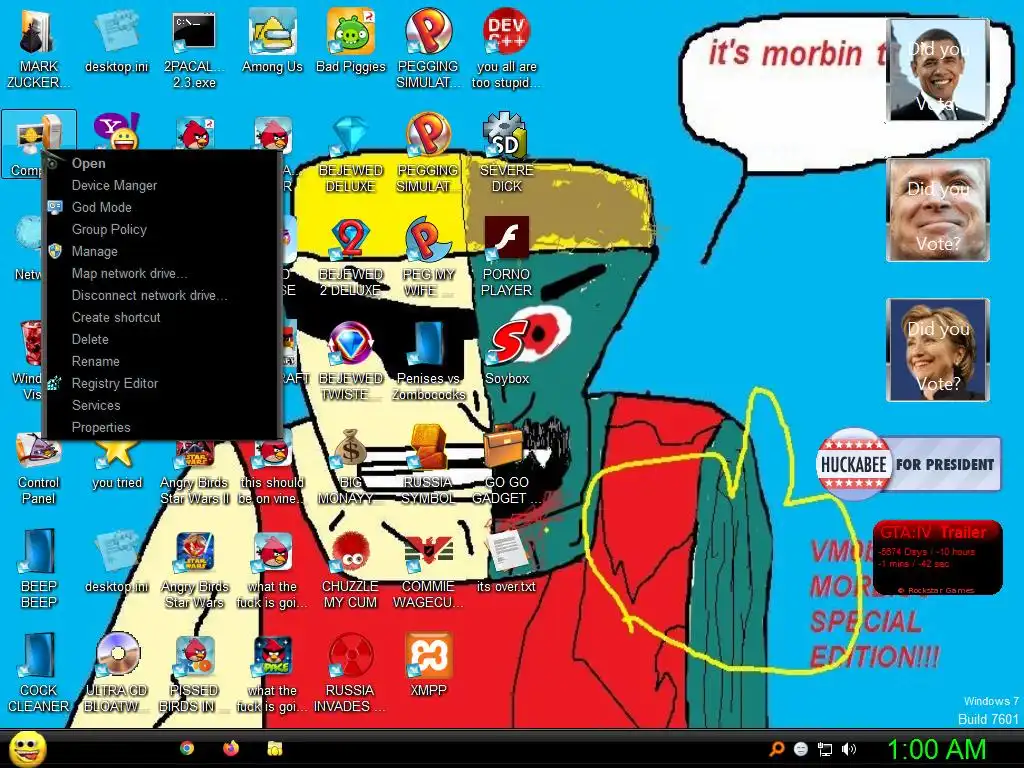Click the McCain 'Did you Vote?' gadget

[938, 210]
